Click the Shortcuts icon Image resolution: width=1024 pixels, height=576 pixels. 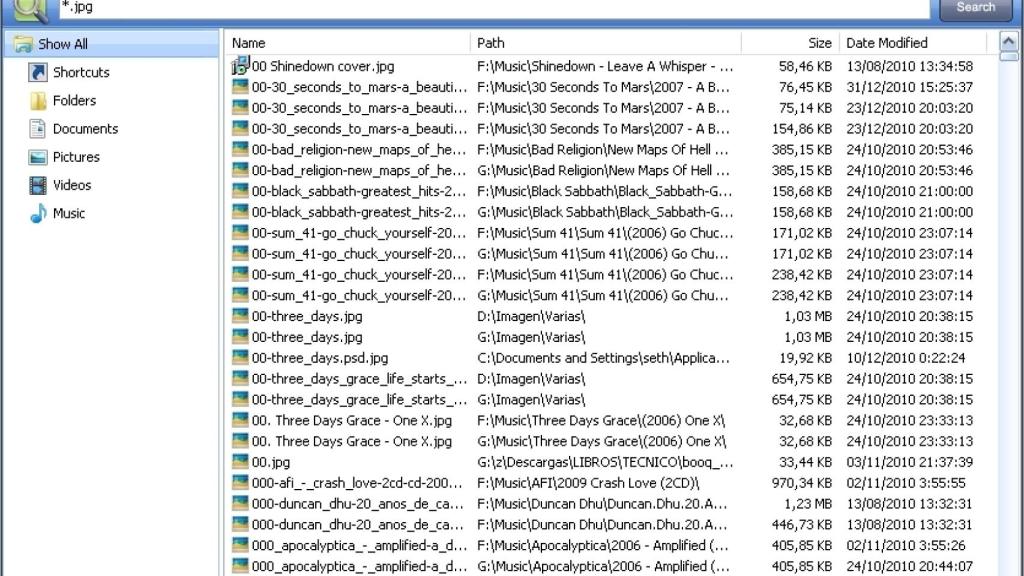[38, 72]
